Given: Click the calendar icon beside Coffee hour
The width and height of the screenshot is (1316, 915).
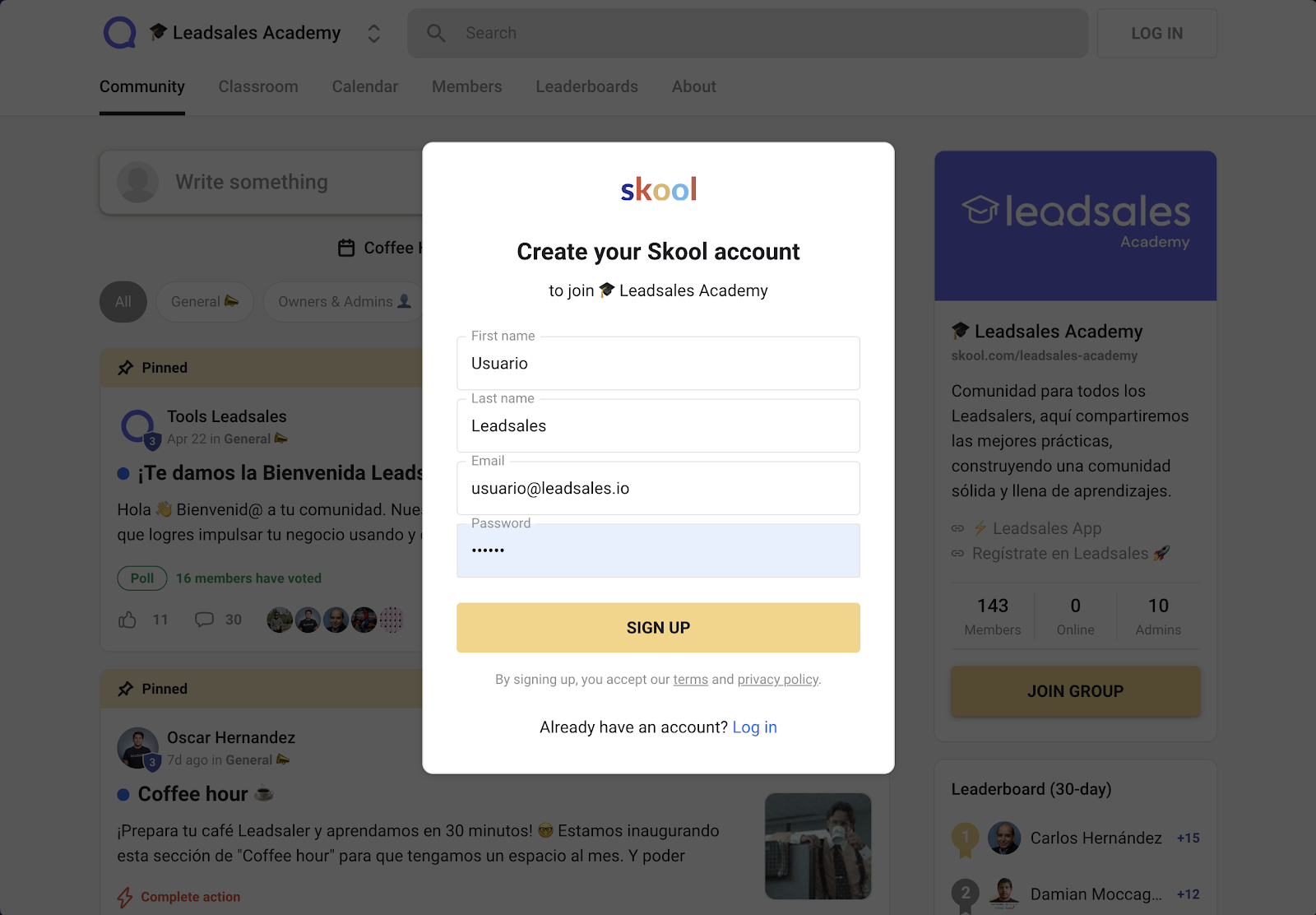Looking at the screenshot, I should tap(346, 248).
